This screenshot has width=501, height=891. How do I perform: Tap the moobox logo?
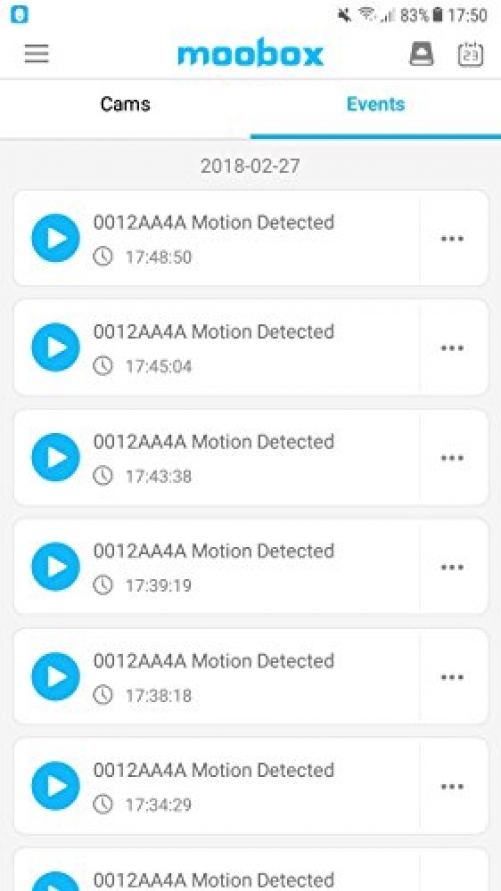click(x=250, y=55)
